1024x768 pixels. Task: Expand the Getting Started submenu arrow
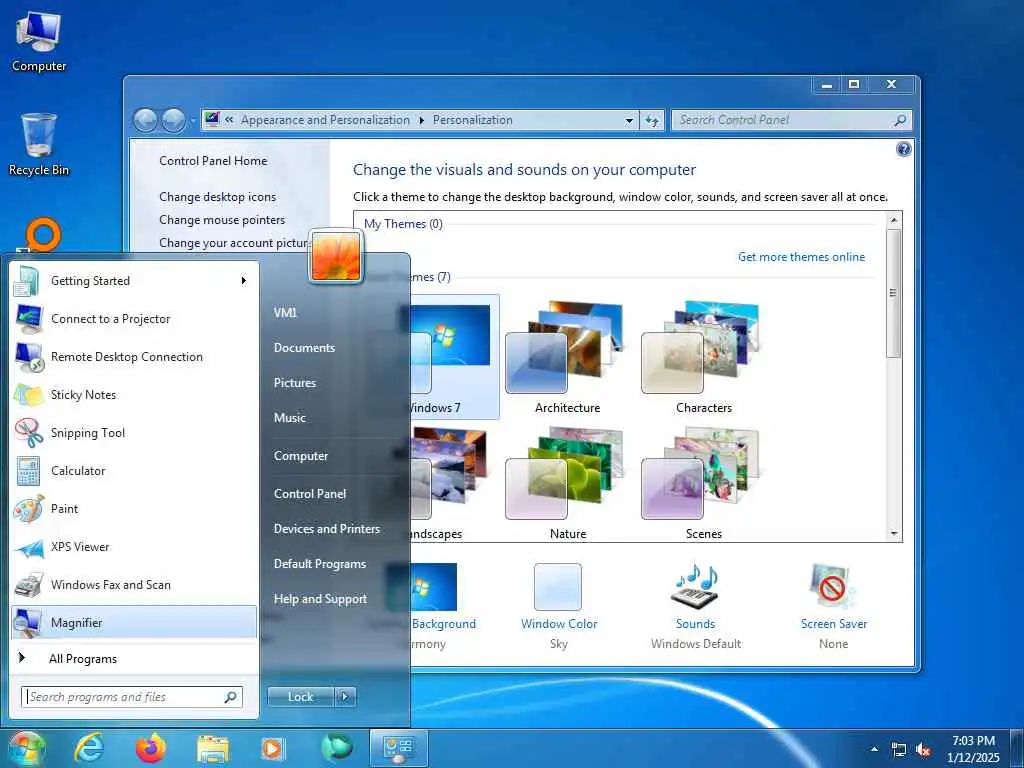(x=244, y=281)
